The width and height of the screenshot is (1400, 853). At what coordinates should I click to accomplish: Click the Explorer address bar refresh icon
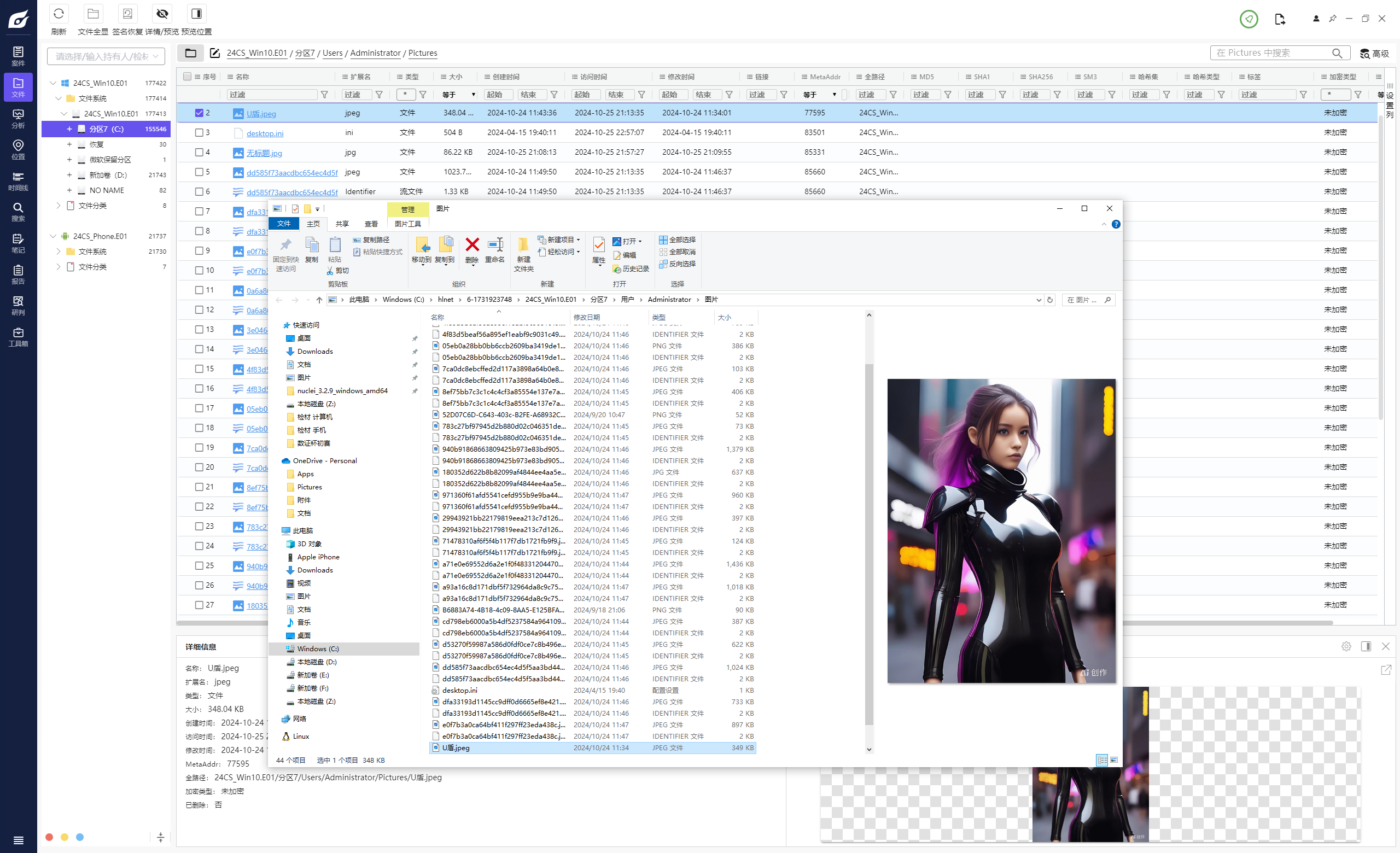[1050, 300]
